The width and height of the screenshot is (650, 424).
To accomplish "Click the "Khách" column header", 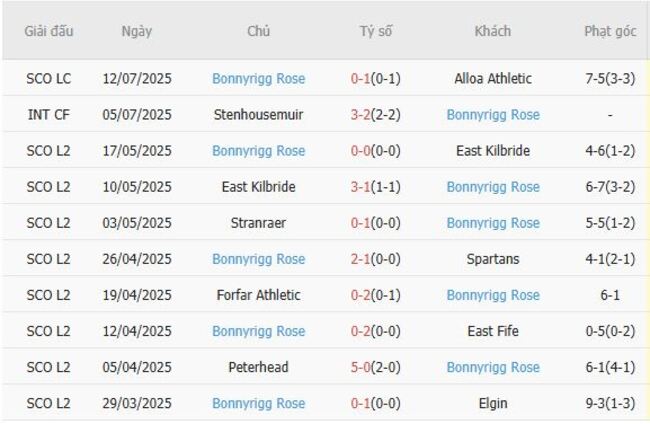I will (x=492, y=31).
